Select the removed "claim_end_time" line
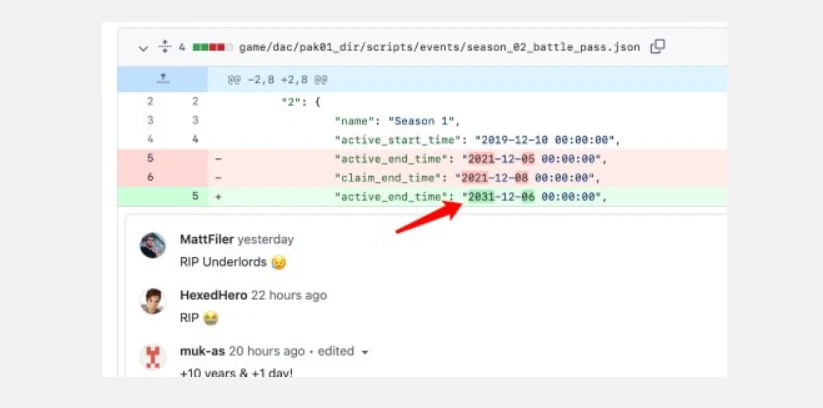The width and height of the screenshot is (823, 408). coord(422,178)
